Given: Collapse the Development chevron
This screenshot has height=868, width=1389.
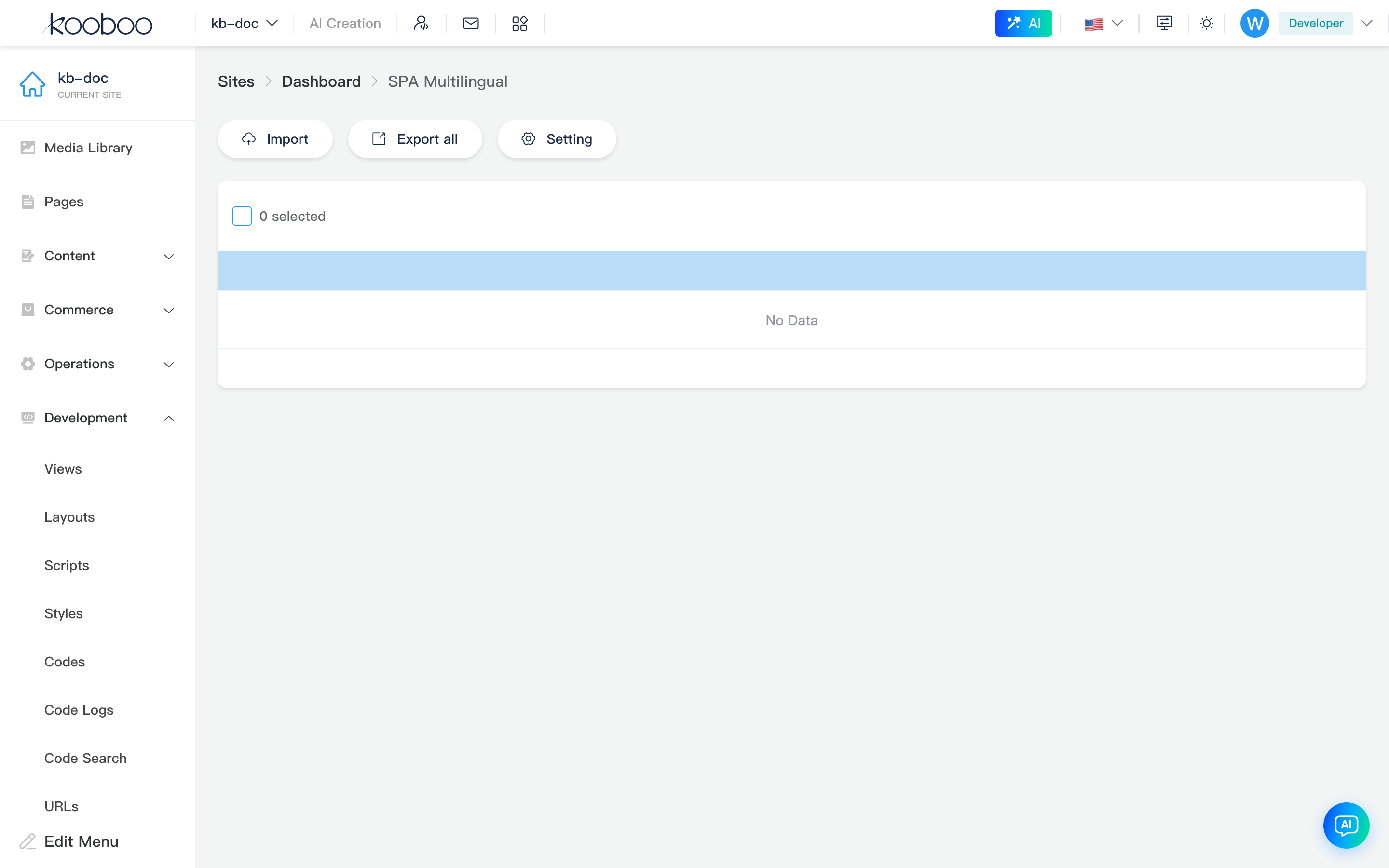Looking at the screenshot, I should tap(169, 419).
